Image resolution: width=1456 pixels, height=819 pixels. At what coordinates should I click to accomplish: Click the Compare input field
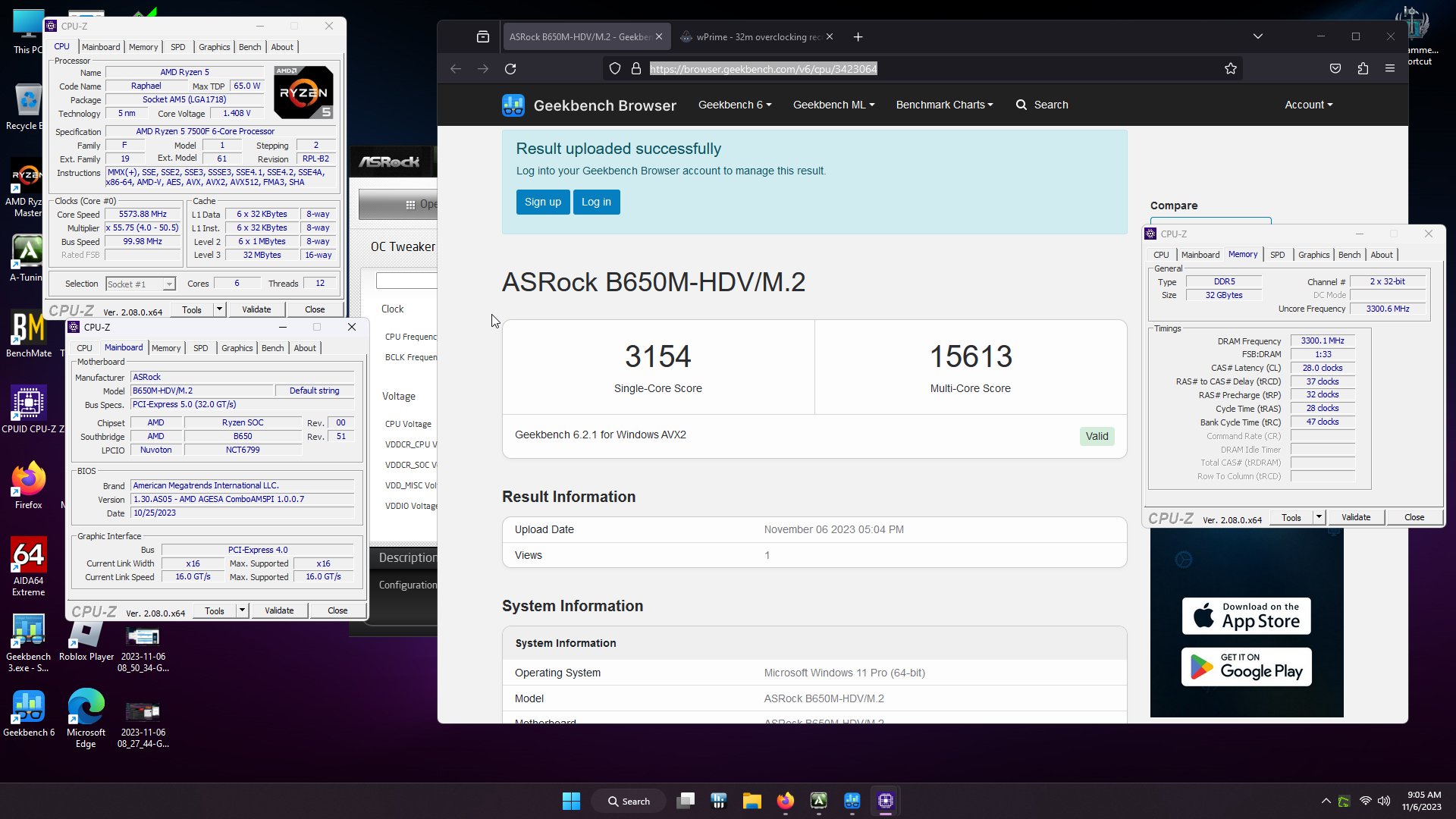[x=1210, y=221]
